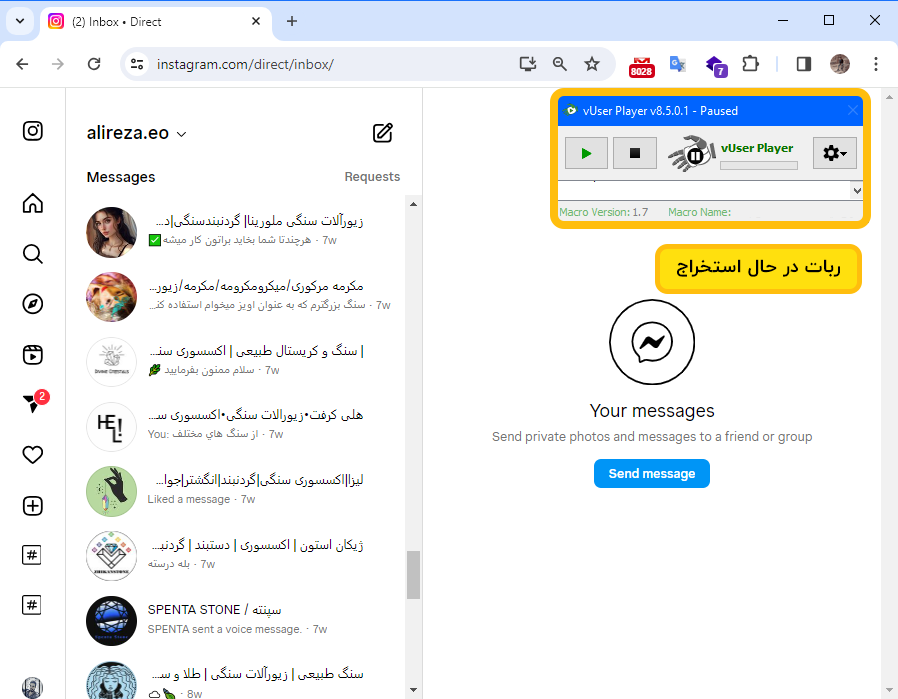The width and height of the screenshot is (898, 699).
Task: Click the lower hashtag sidebar icon
Action: (31, 605)
